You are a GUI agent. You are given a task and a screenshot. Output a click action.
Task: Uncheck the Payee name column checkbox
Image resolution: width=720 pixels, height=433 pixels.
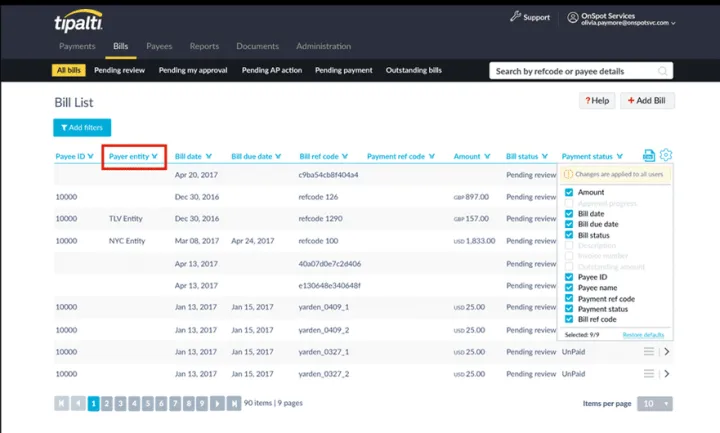pos(569,287)
